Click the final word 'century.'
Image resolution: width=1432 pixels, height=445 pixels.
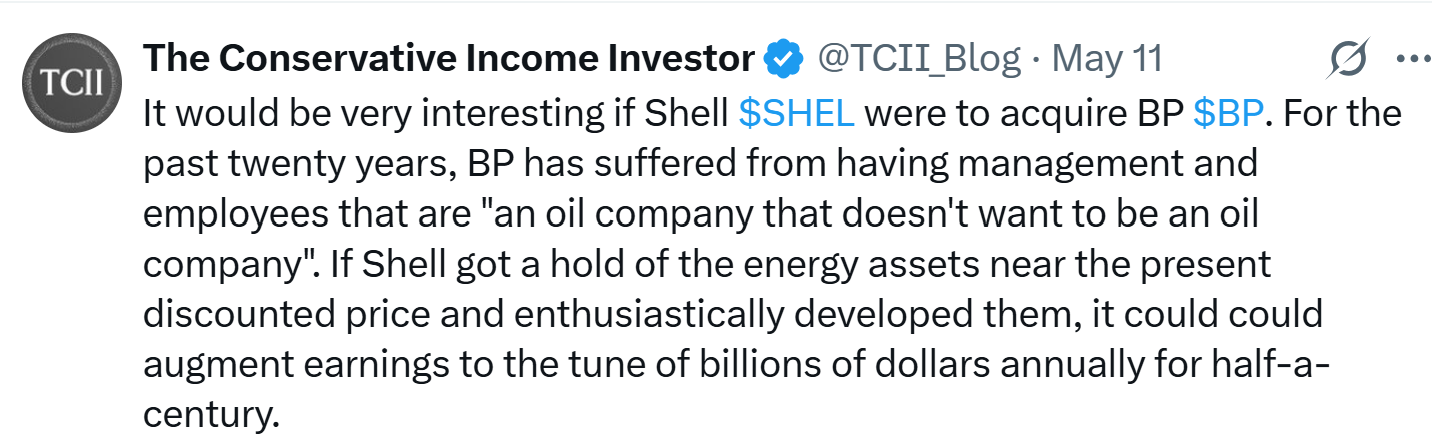[x=210, y=415]
